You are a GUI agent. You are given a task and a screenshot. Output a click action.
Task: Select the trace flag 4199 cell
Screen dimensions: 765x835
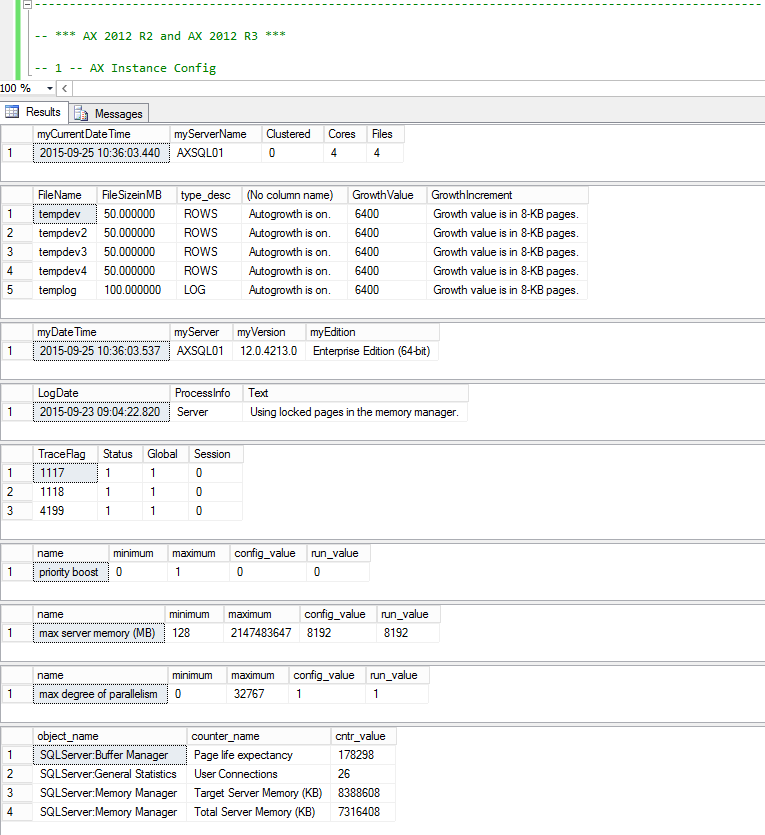[x=65, y=511]
